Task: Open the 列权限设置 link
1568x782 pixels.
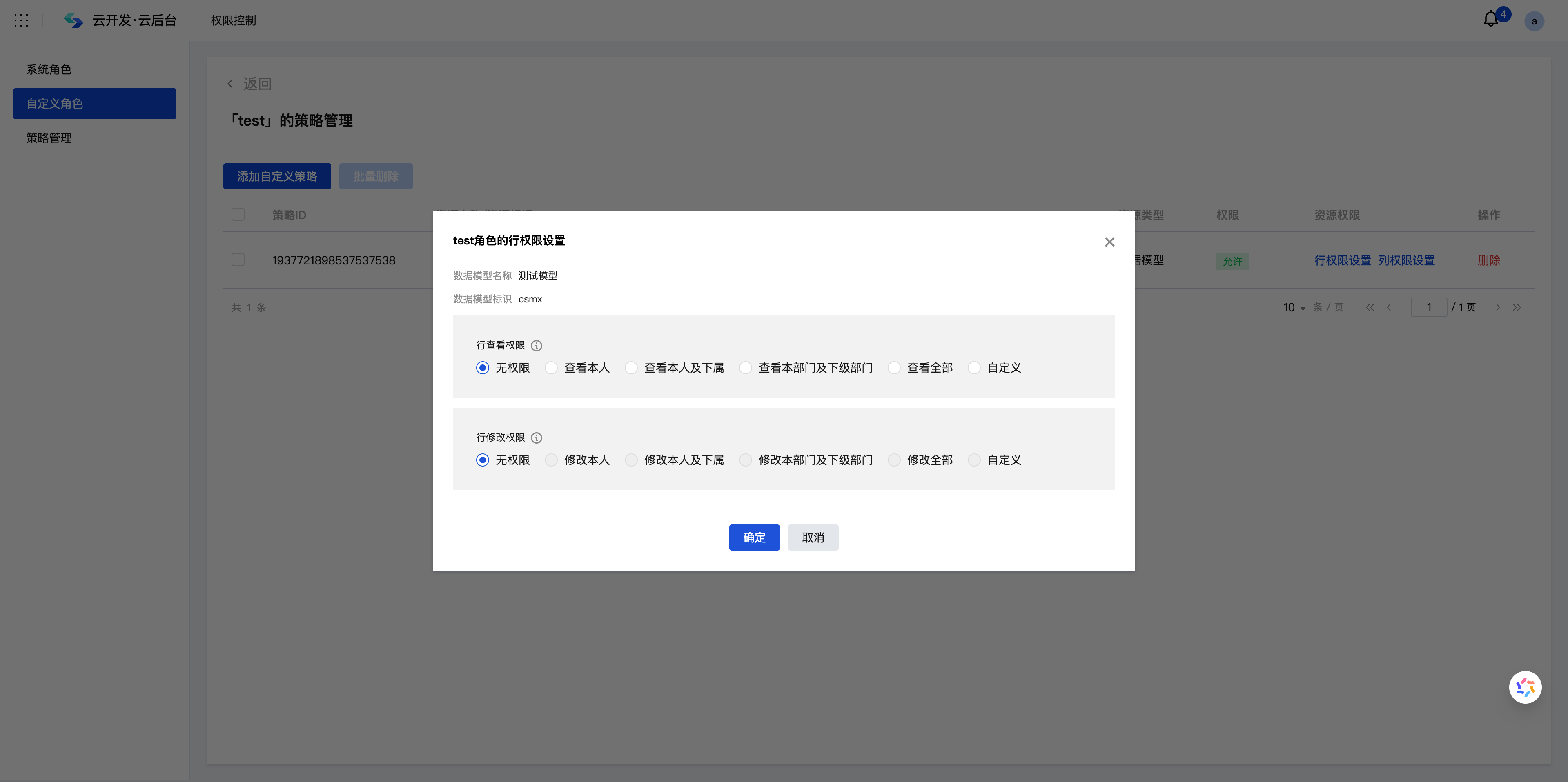Action: coord(1406,260)
